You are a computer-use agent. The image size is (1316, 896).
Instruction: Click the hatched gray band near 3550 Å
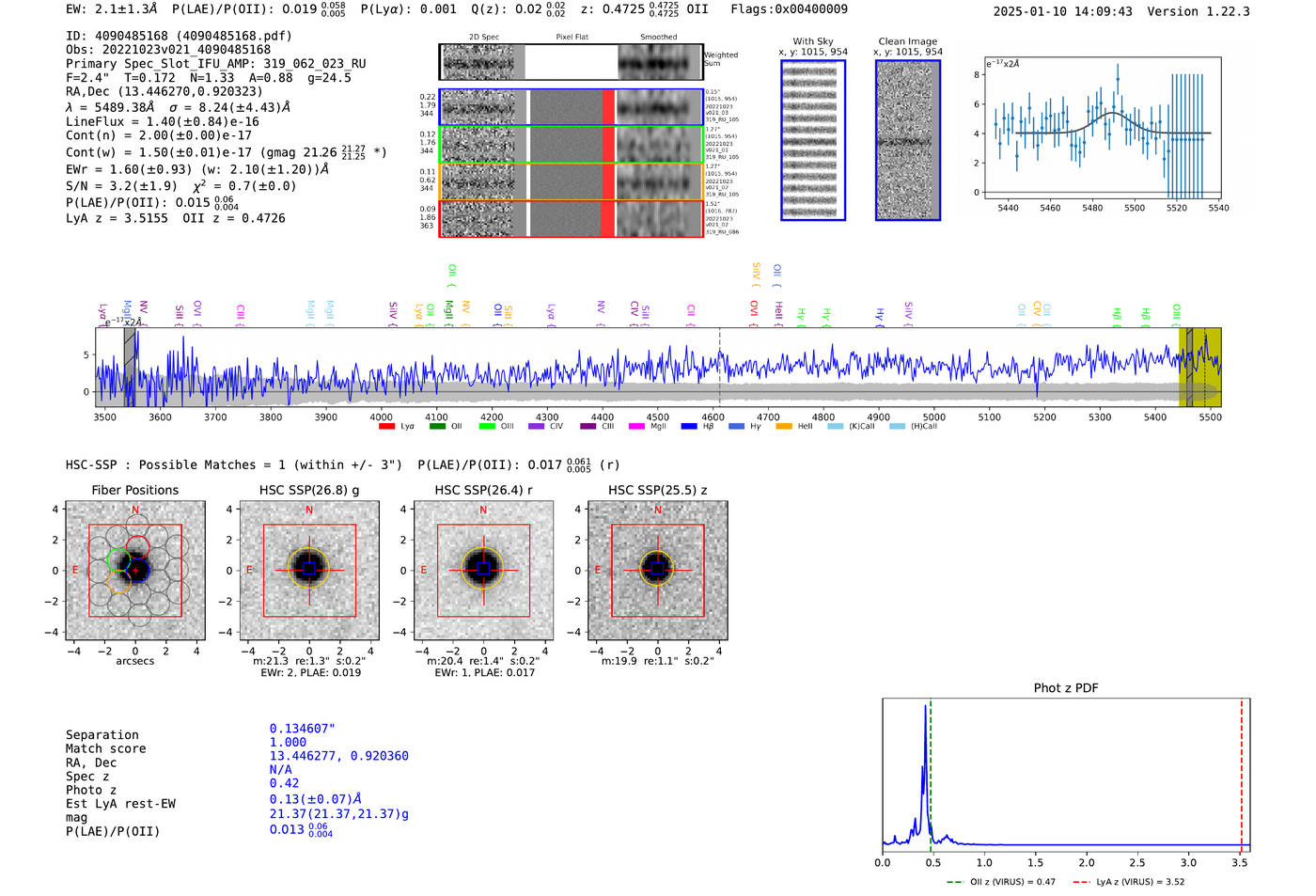click(130, 367)
